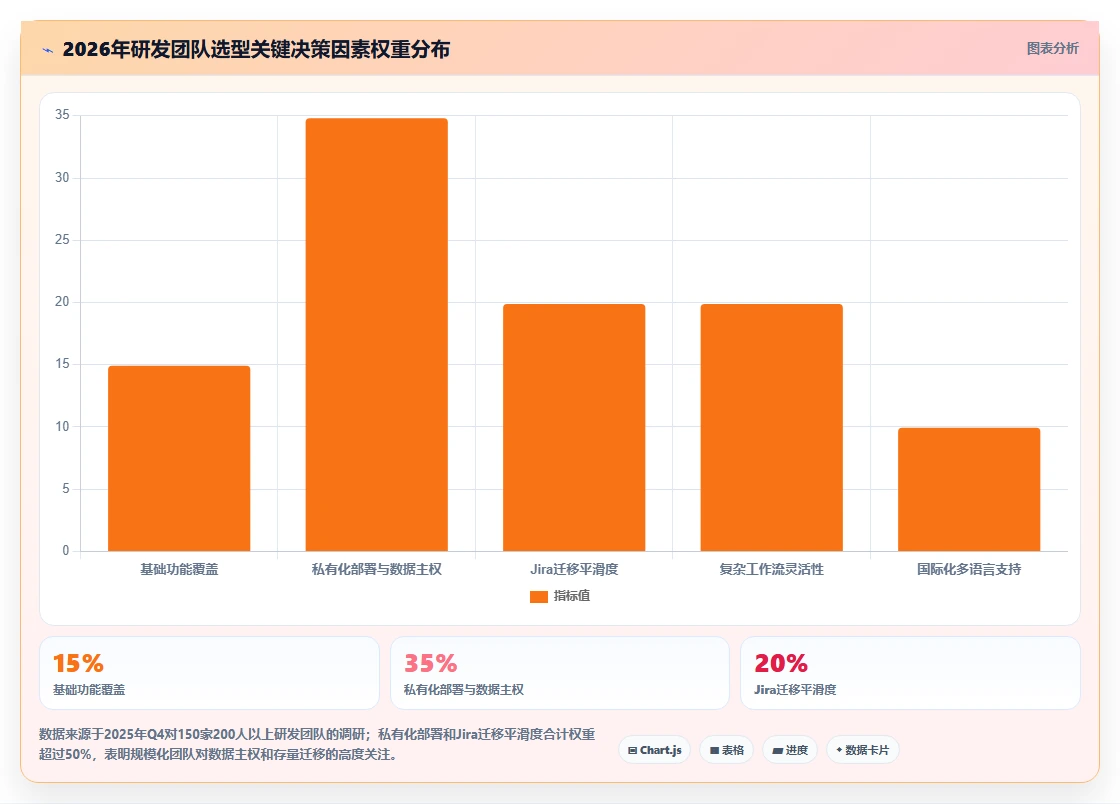Click the x-axis label Jira迁移平滑度
Image resolution: width=1120 pixels, height=804 pixels.
[574, 569]
